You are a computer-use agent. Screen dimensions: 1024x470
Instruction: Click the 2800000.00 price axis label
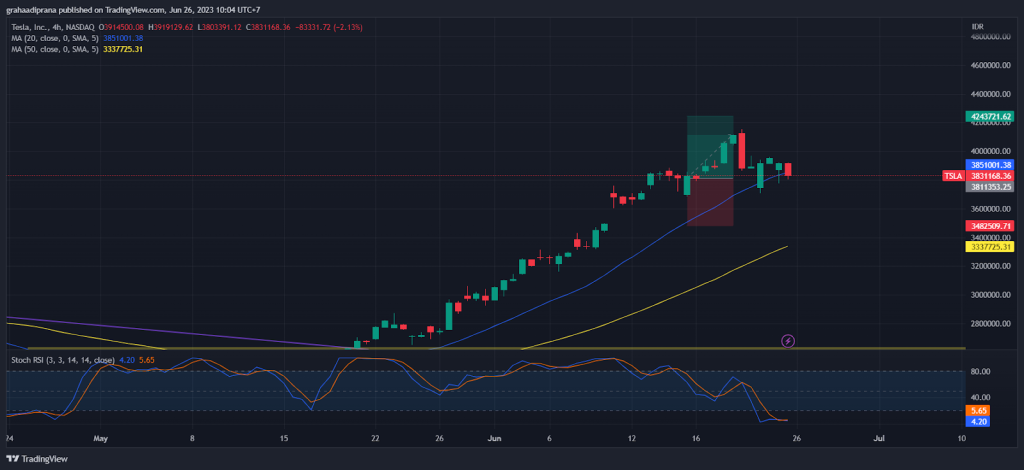993,324
